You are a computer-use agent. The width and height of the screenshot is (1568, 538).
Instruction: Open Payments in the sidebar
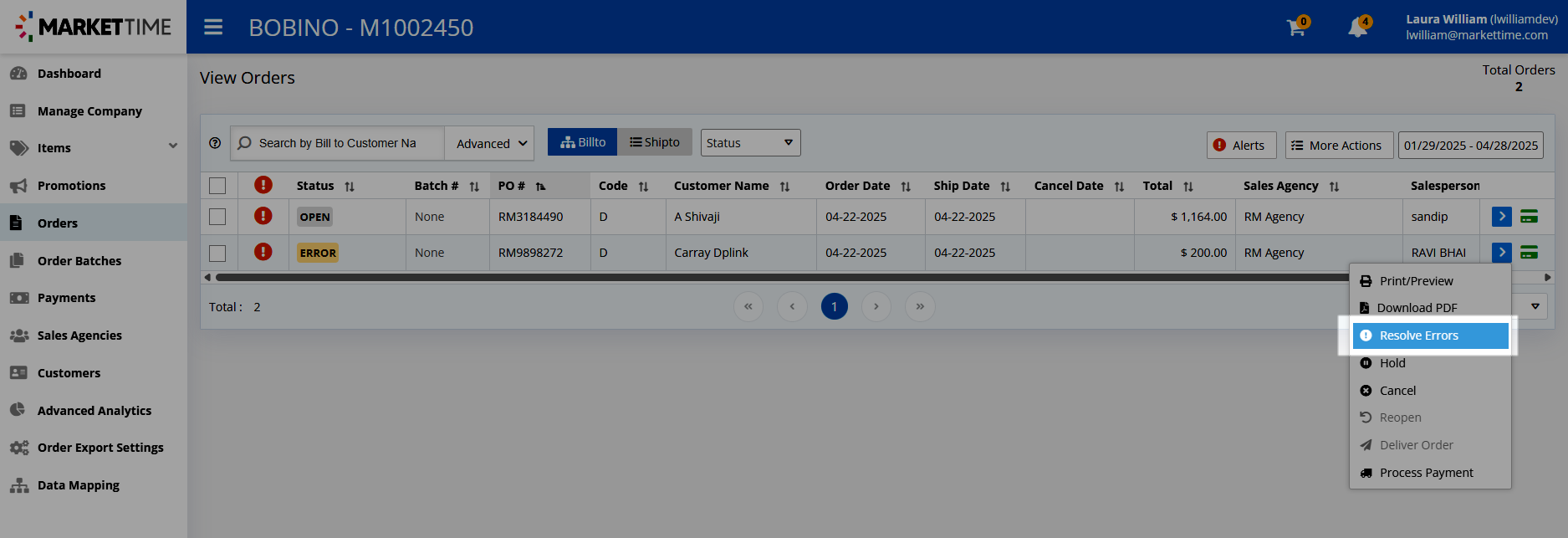click(x=93, y=298)
